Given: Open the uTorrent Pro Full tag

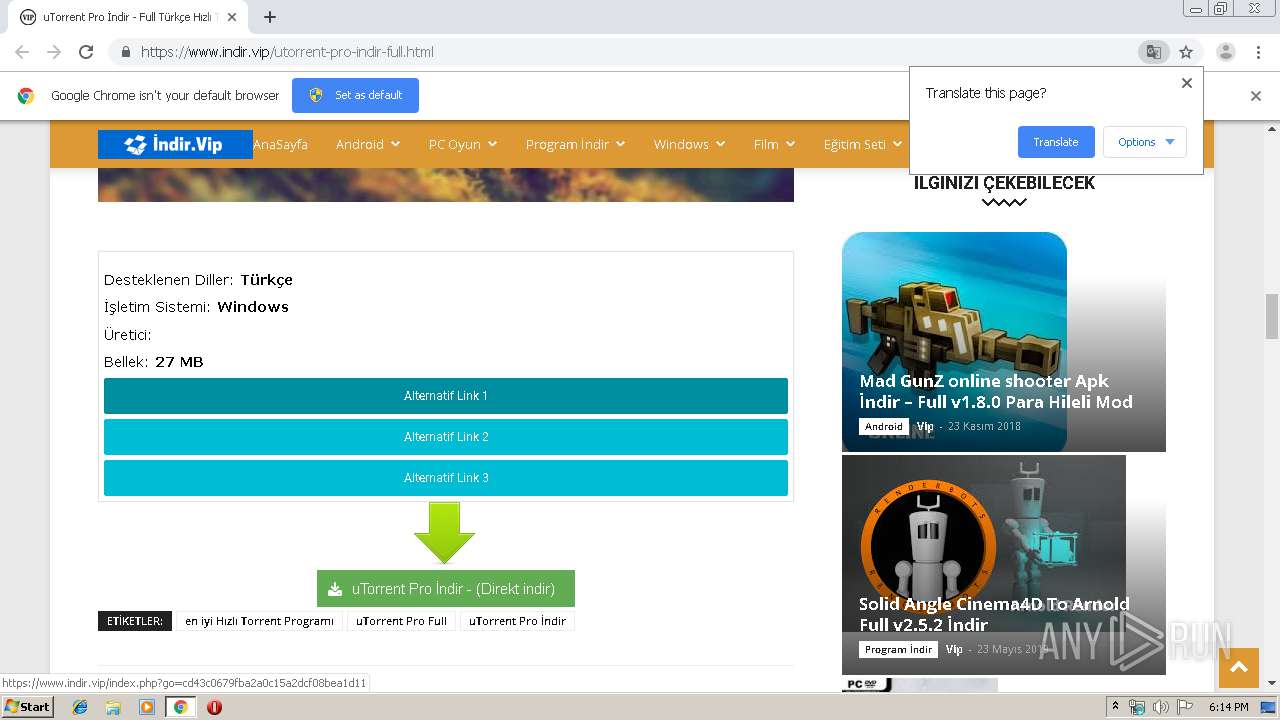Looking at the screenshot, I should point(401,621).
